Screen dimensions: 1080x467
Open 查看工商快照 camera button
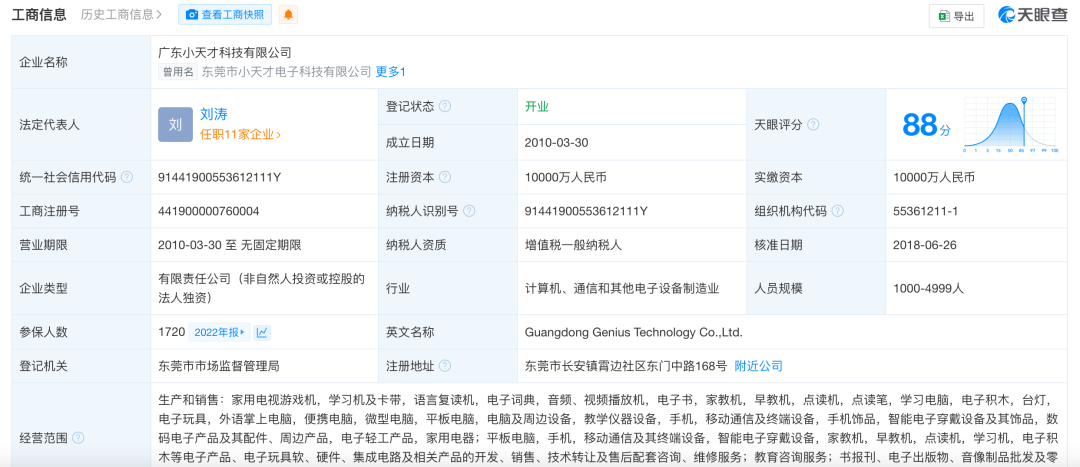pos(225,14)
